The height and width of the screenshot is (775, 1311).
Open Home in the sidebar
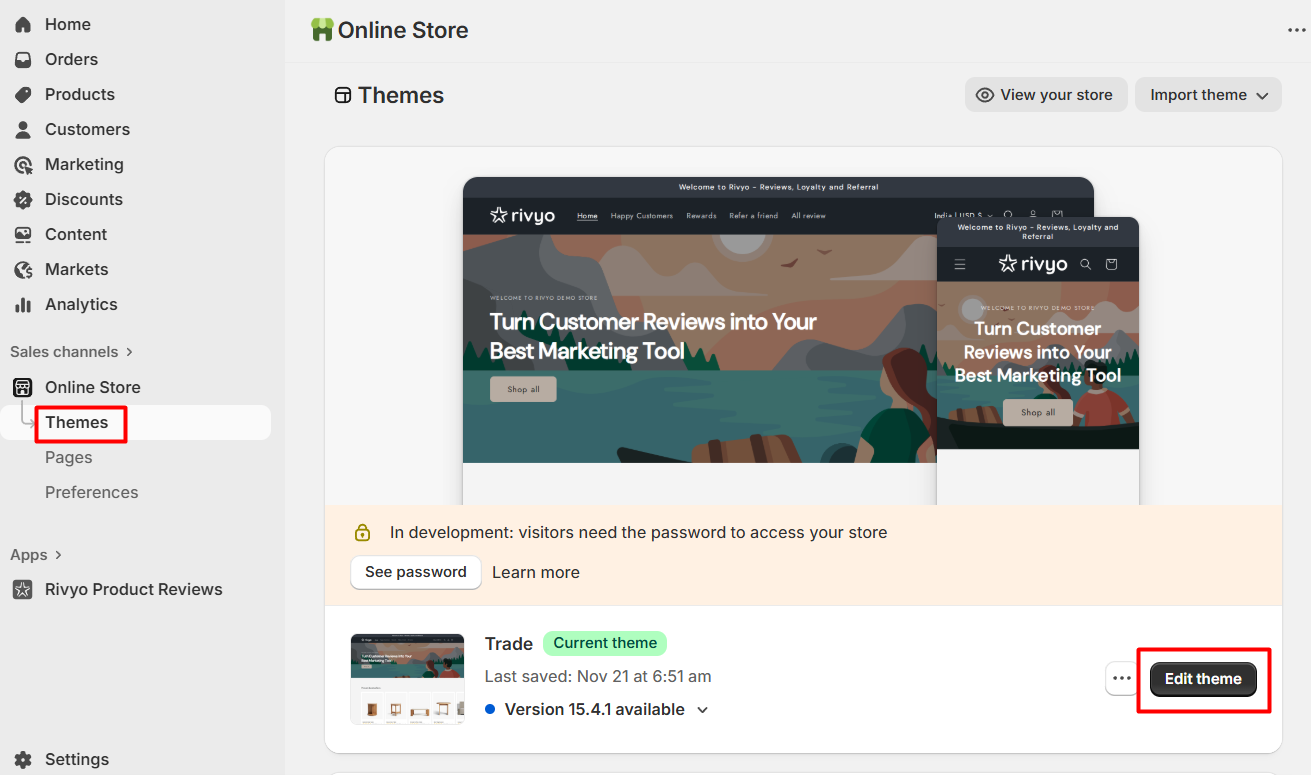[x=68, y=24]
